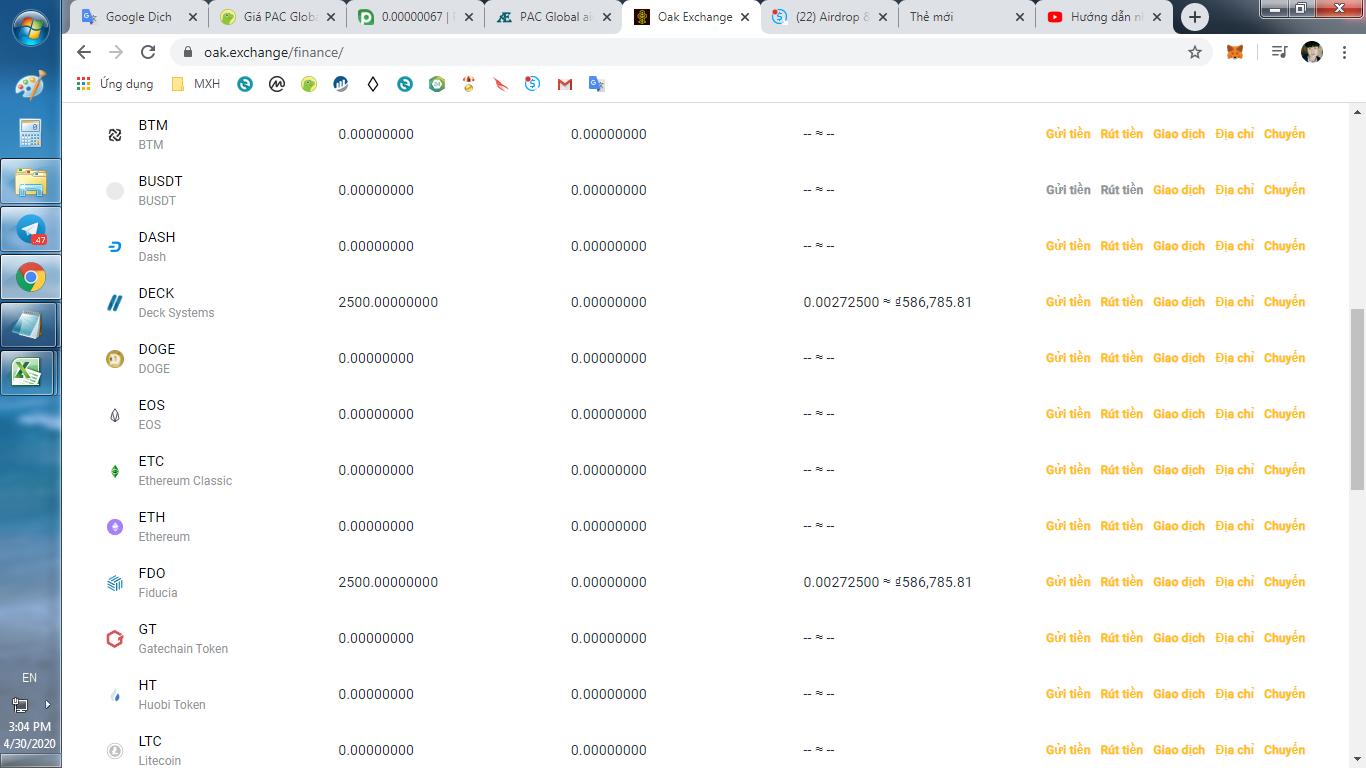Image resolution: width=1366 pixels, height=768 pixels.
Task: Open the Google Translate bookmark icon
Action: tap(597, 84)
